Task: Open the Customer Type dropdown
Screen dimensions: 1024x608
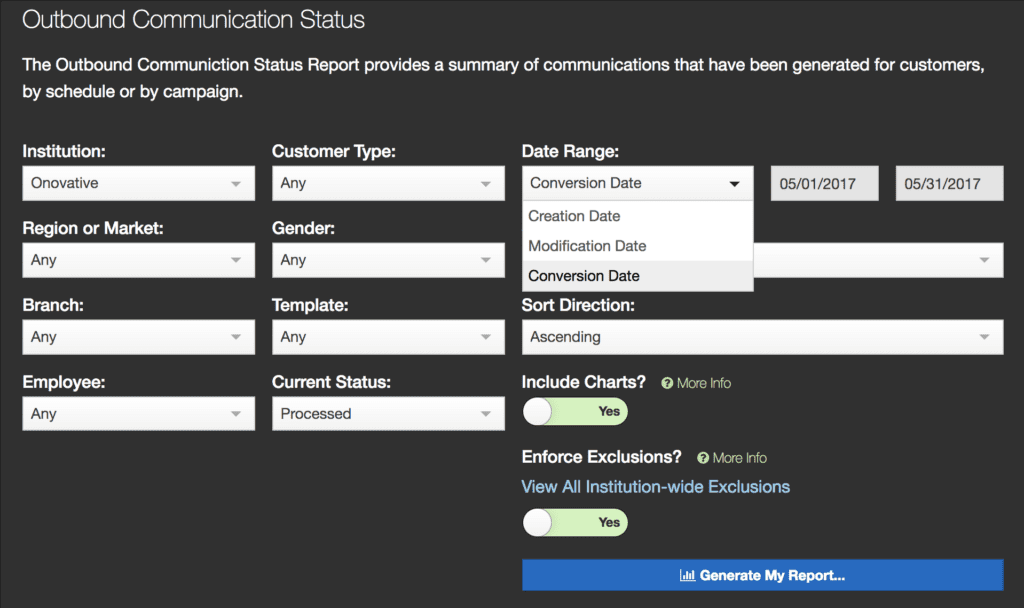Action: [388, 183]
